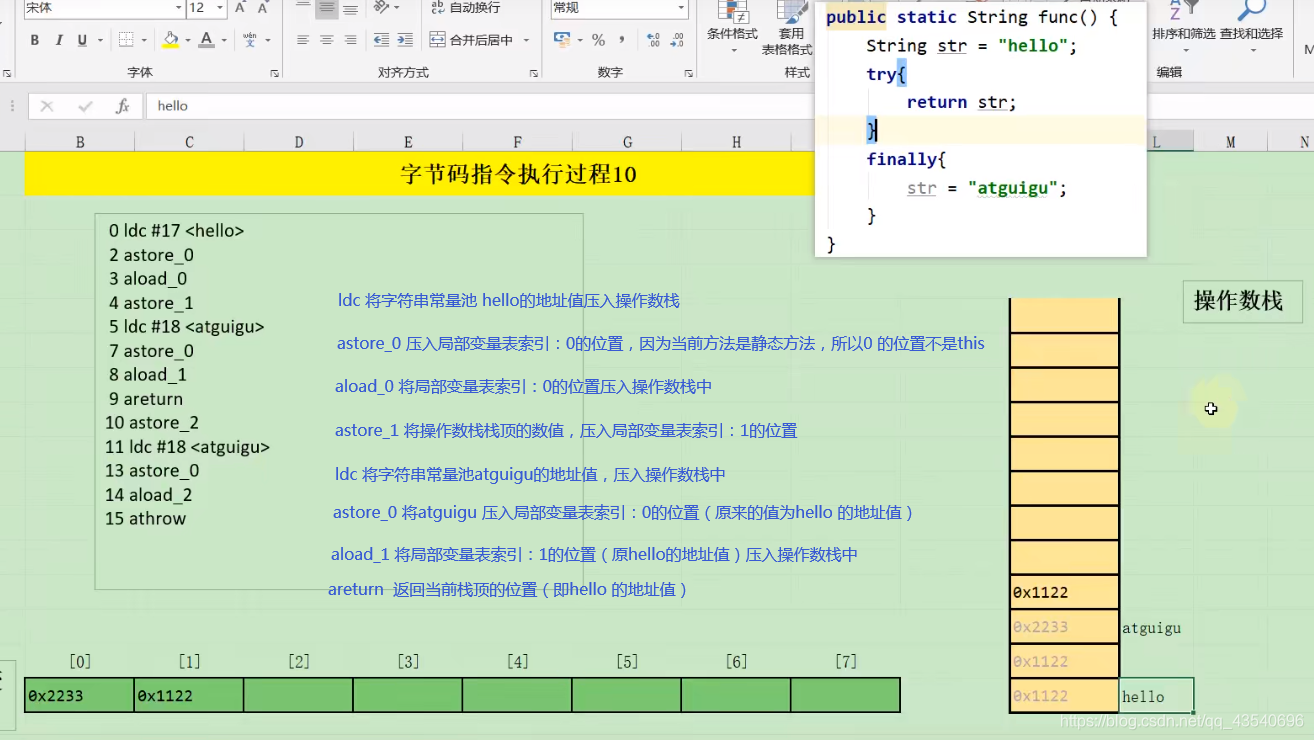Select column M header
Image resolution: width=1314 pixels, height=740 pixels.
pyautogui.click(x=1231, y=142)
